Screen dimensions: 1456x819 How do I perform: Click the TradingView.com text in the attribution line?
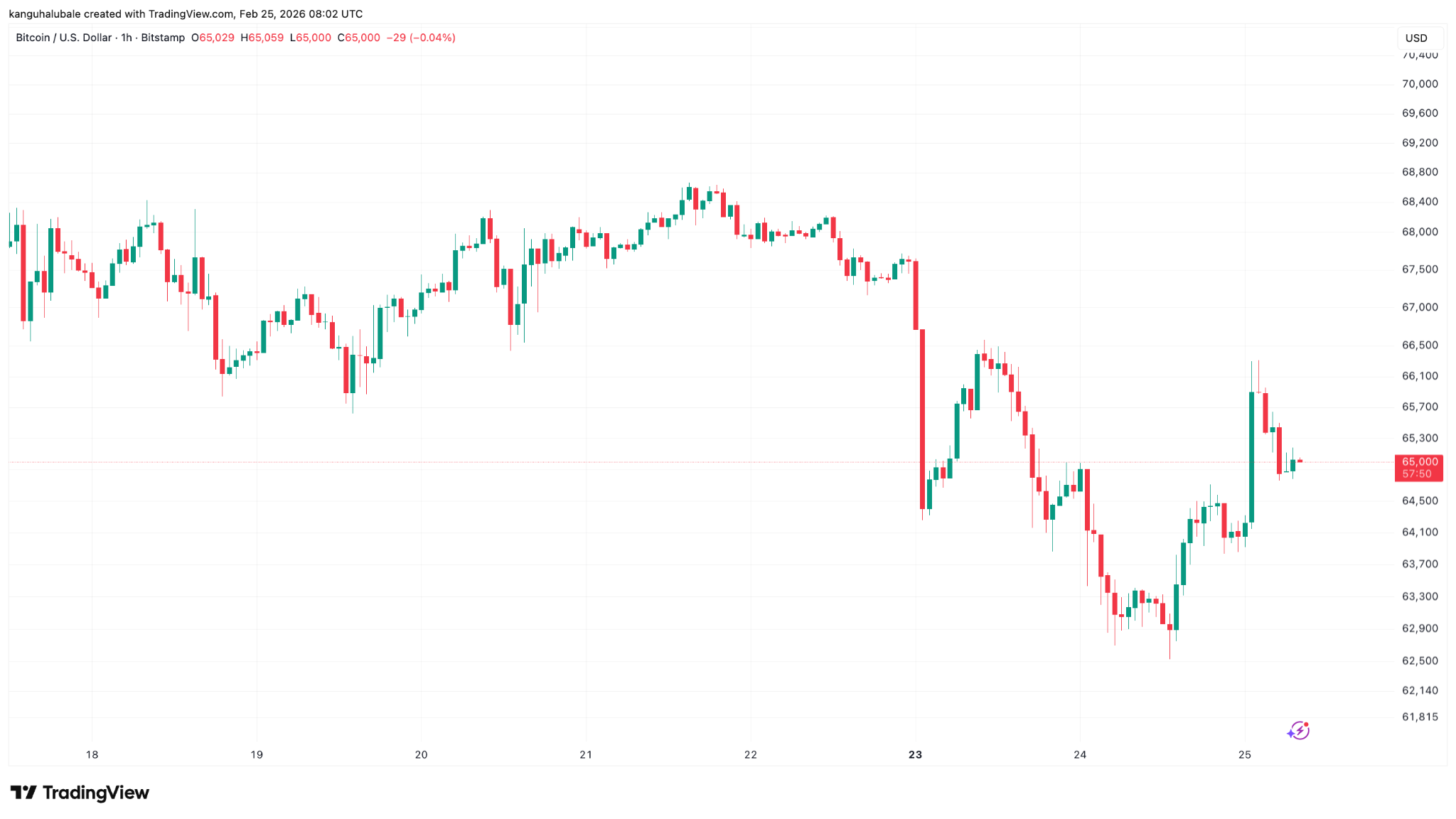click(x=191, y=14)
